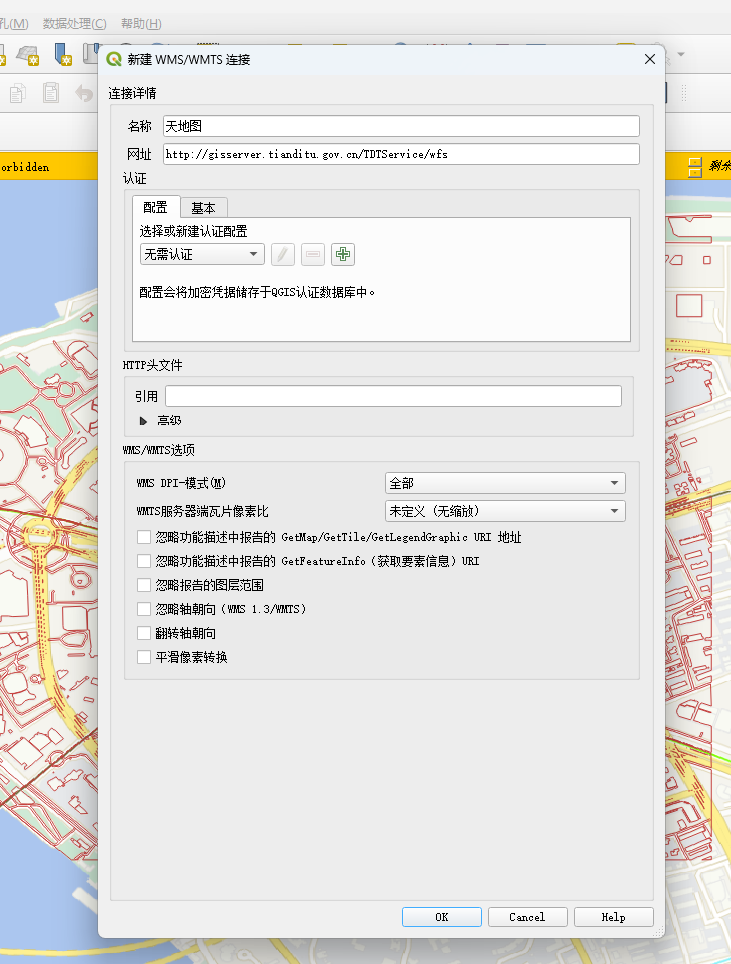
Task: Check the 平滑像素转换 option
Action: point(144,657)
